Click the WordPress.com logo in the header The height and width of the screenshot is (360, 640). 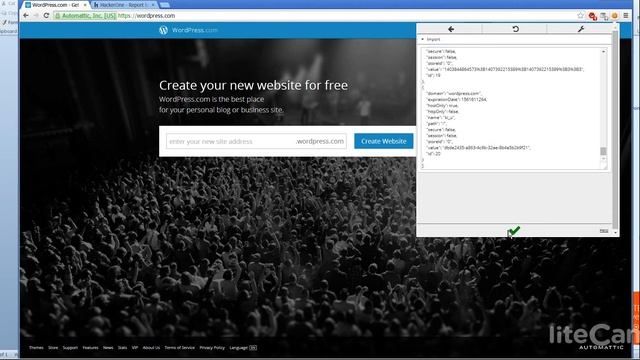[x=188, y=30]
